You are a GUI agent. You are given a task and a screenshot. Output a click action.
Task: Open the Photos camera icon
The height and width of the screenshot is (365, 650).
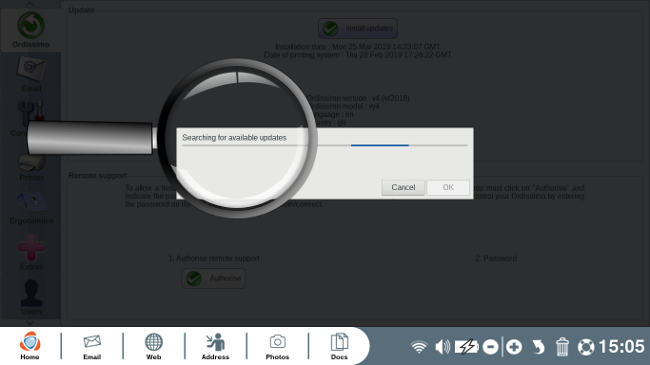[x=277, y=346]
